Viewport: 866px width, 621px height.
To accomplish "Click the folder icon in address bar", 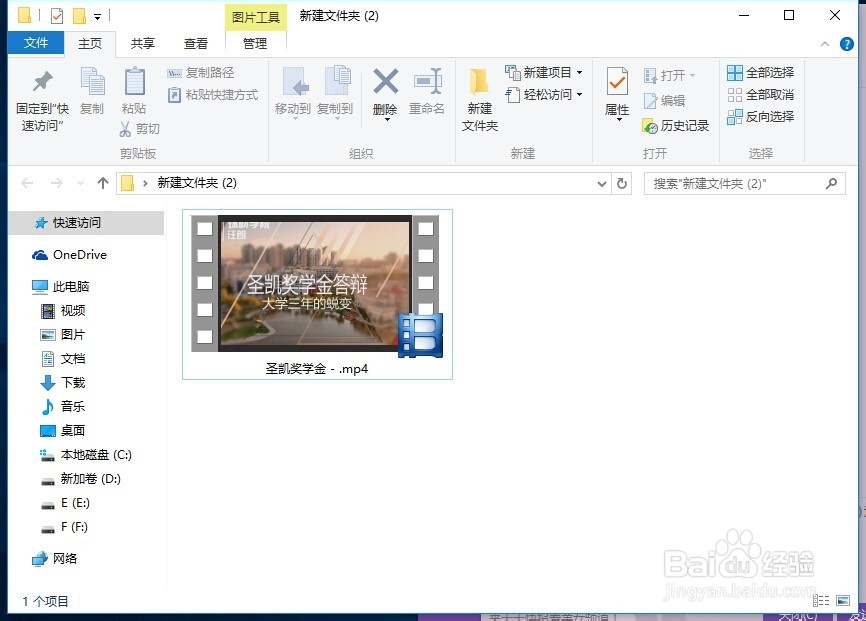I will coord(127,183).
